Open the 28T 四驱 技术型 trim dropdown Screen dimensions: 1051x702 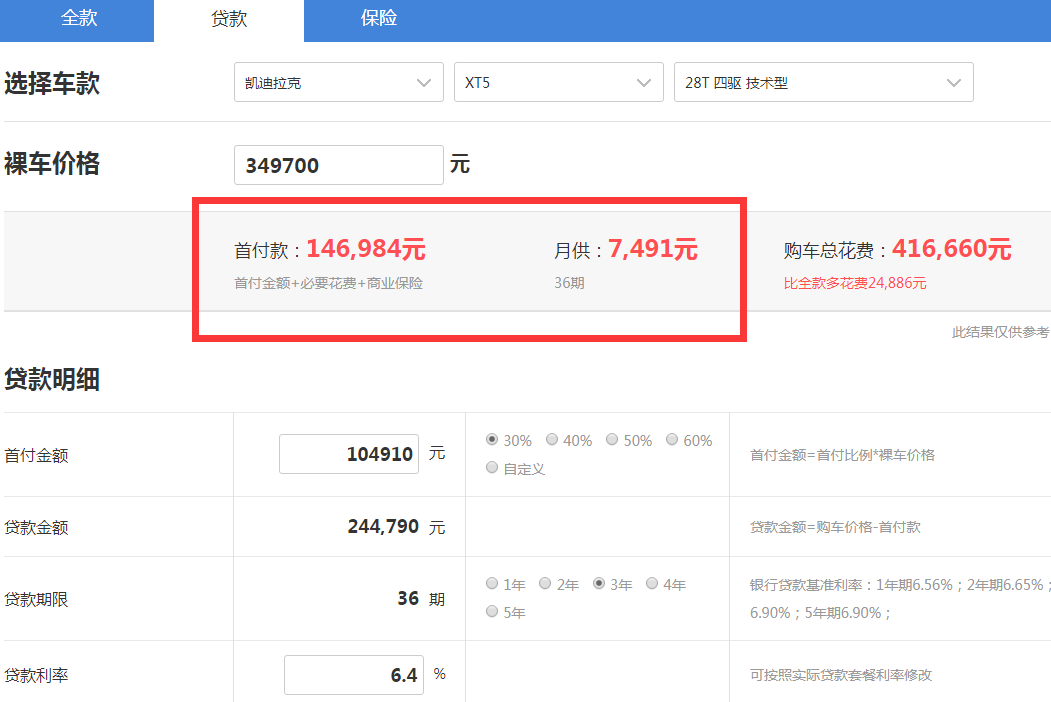[823, 82]
